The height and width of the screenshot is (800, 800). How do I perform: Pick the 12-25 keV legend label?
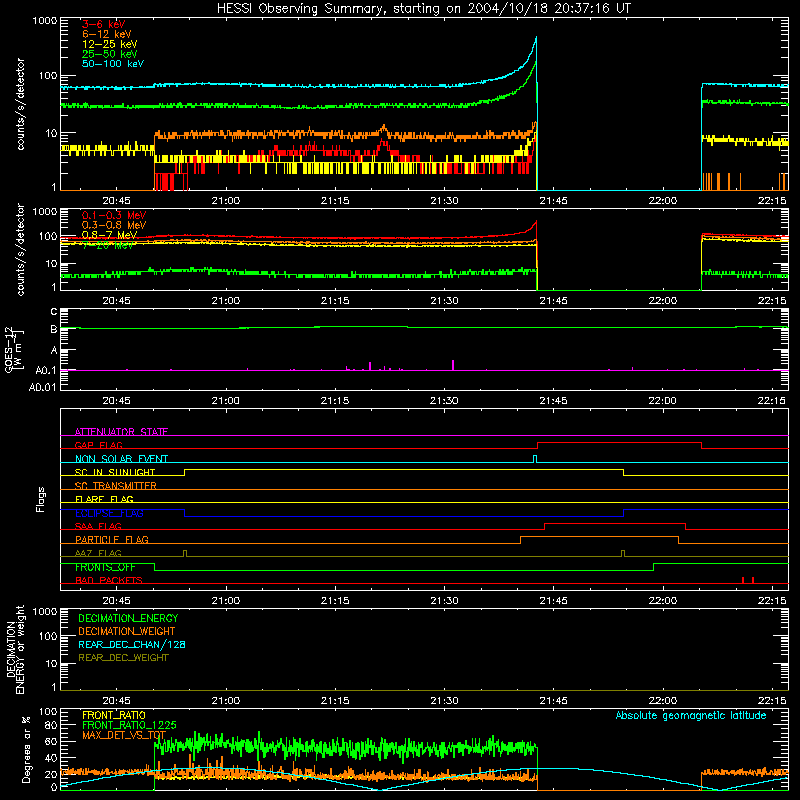pos(110,44)
